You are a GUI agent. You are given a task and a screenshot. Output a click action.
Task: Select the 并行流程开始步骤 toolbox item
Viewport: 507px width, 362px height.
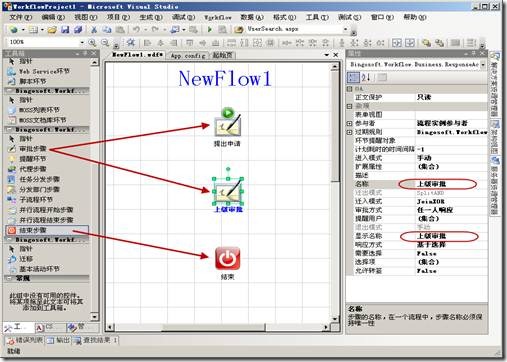coord(41,210)
